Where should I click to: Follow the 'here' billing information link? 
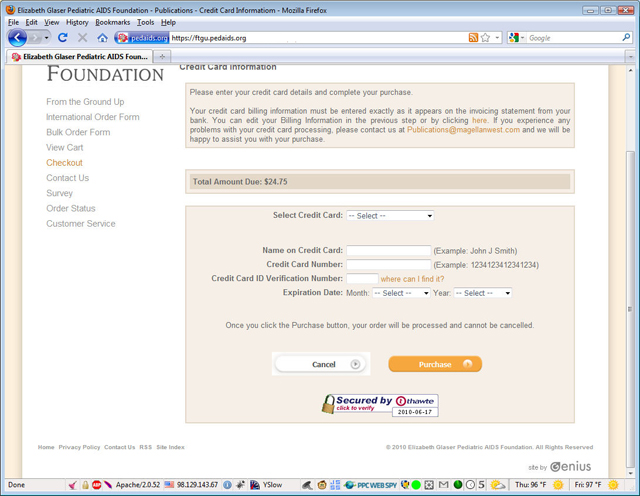[480, 120]
